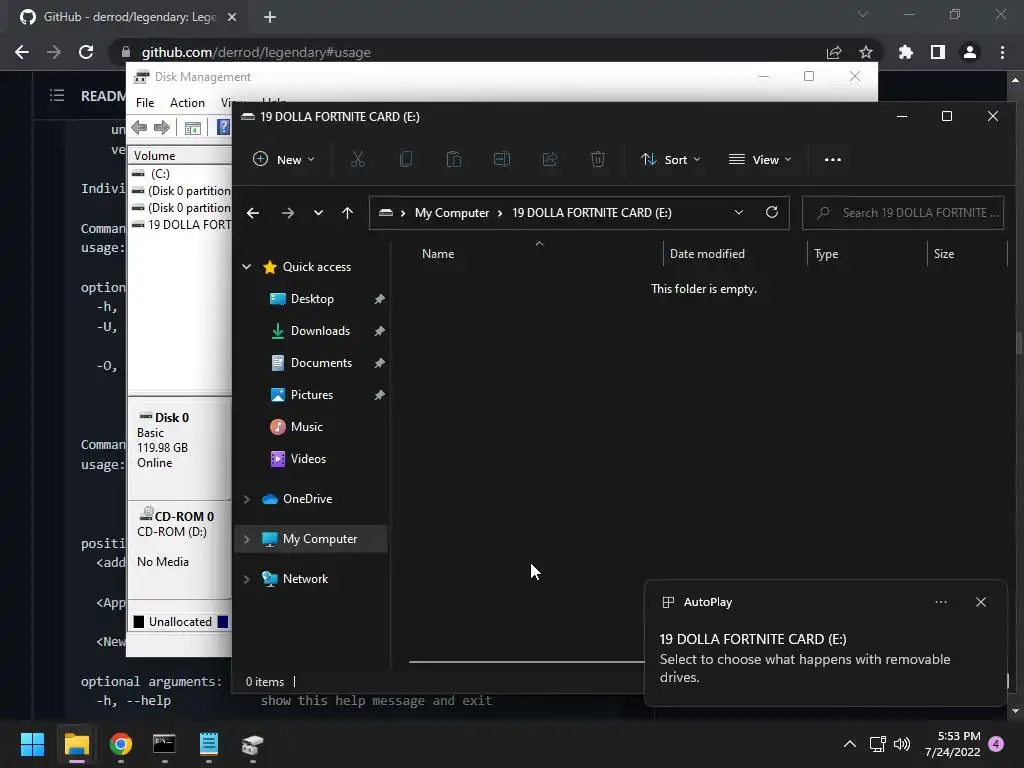
Task: Select Videos in navigation pane
Action: [308, 458]
